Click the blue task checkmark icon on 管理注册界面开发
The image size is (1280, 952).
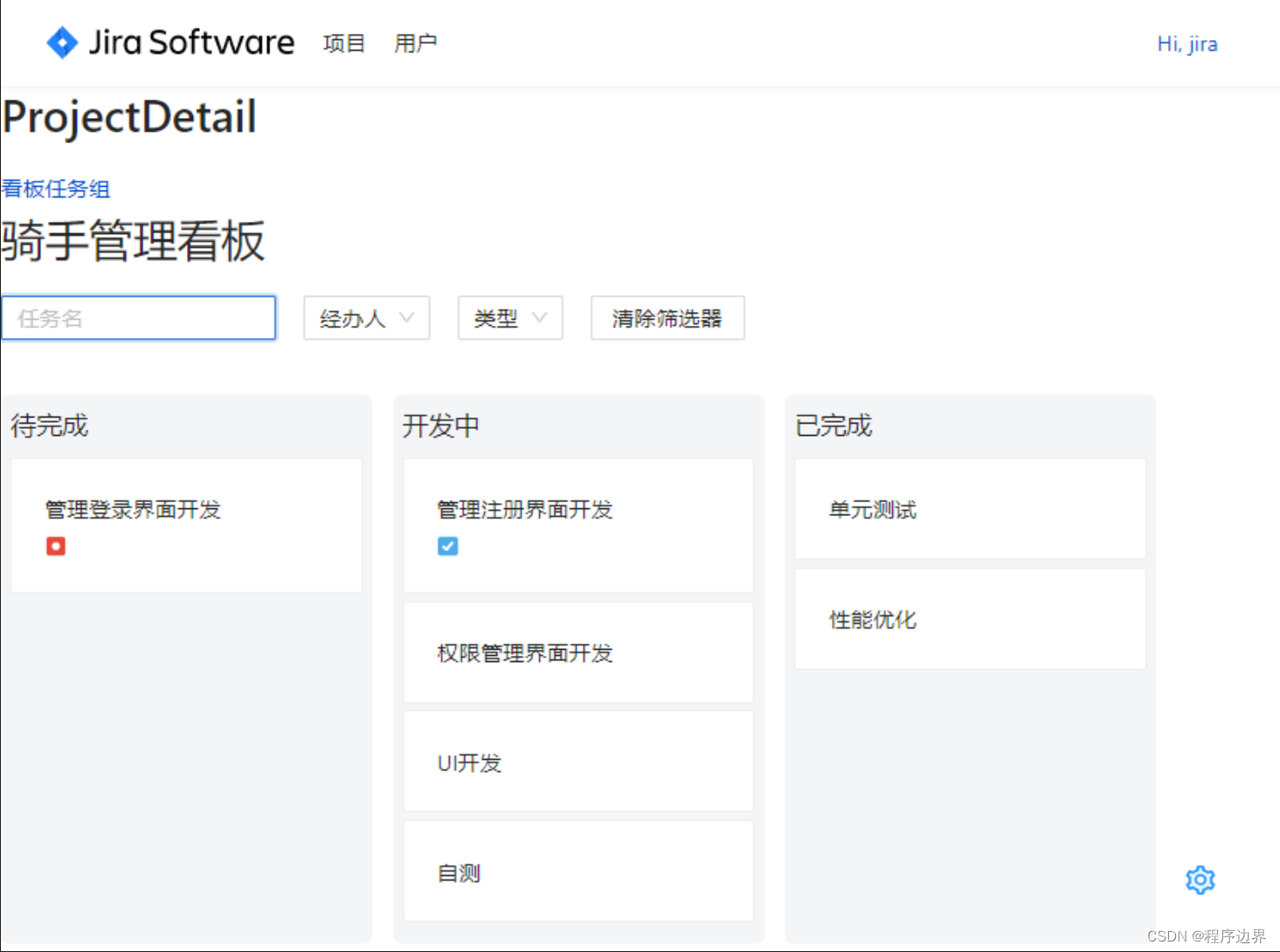[447, 546]
